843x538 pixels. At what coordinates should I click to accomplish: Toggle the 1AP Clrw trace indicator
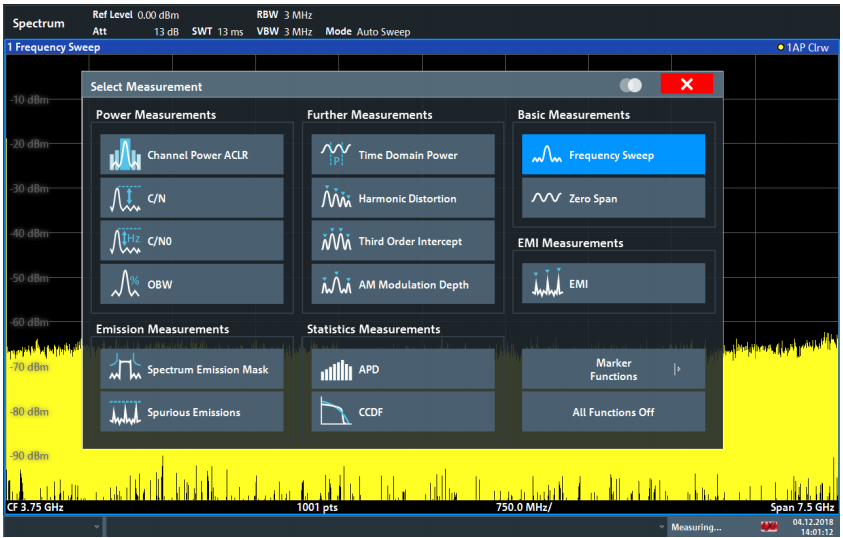(803, 47)
